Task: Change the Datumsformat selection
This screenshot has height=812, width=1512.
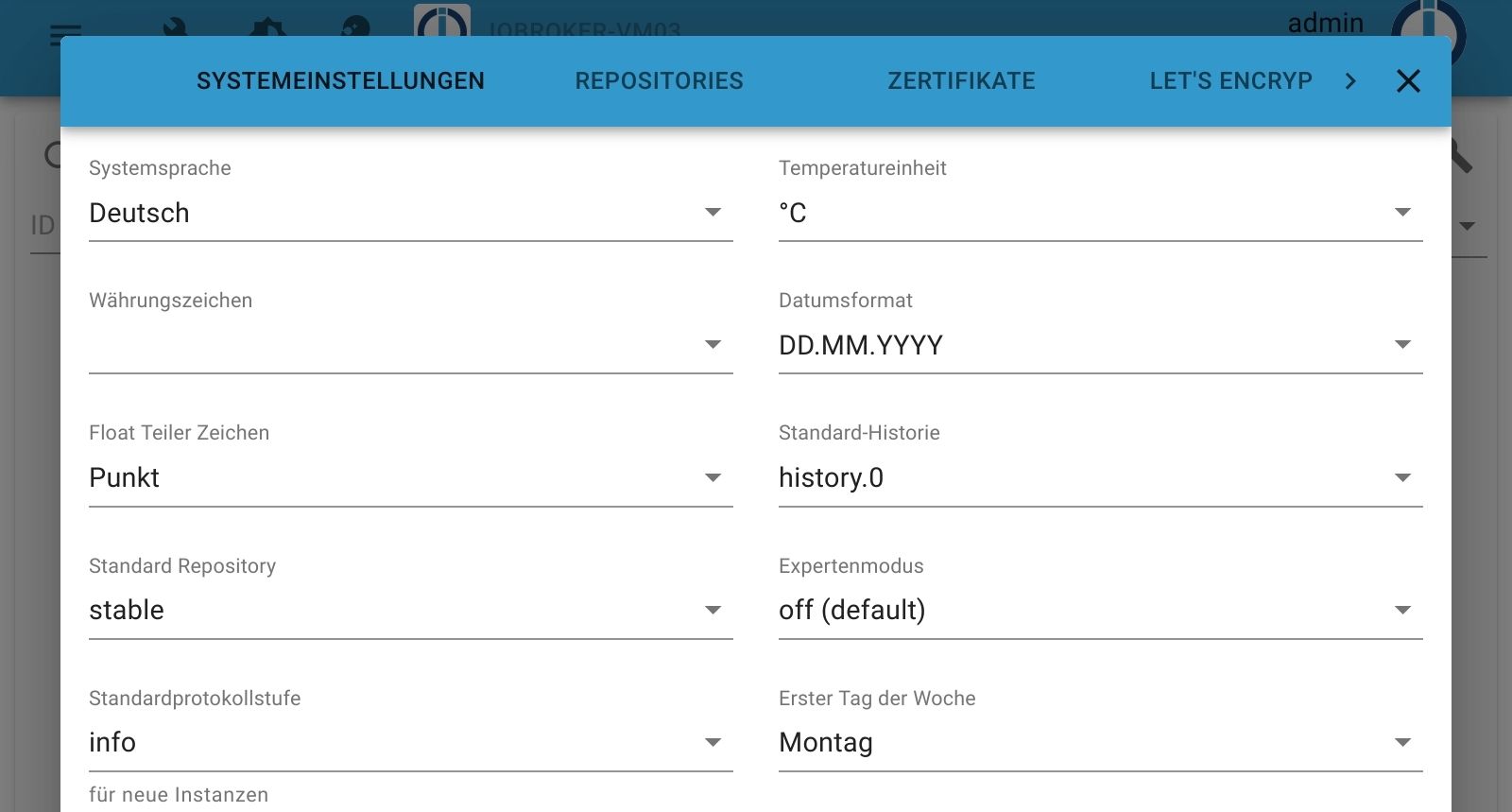Action: point(1100,346)
